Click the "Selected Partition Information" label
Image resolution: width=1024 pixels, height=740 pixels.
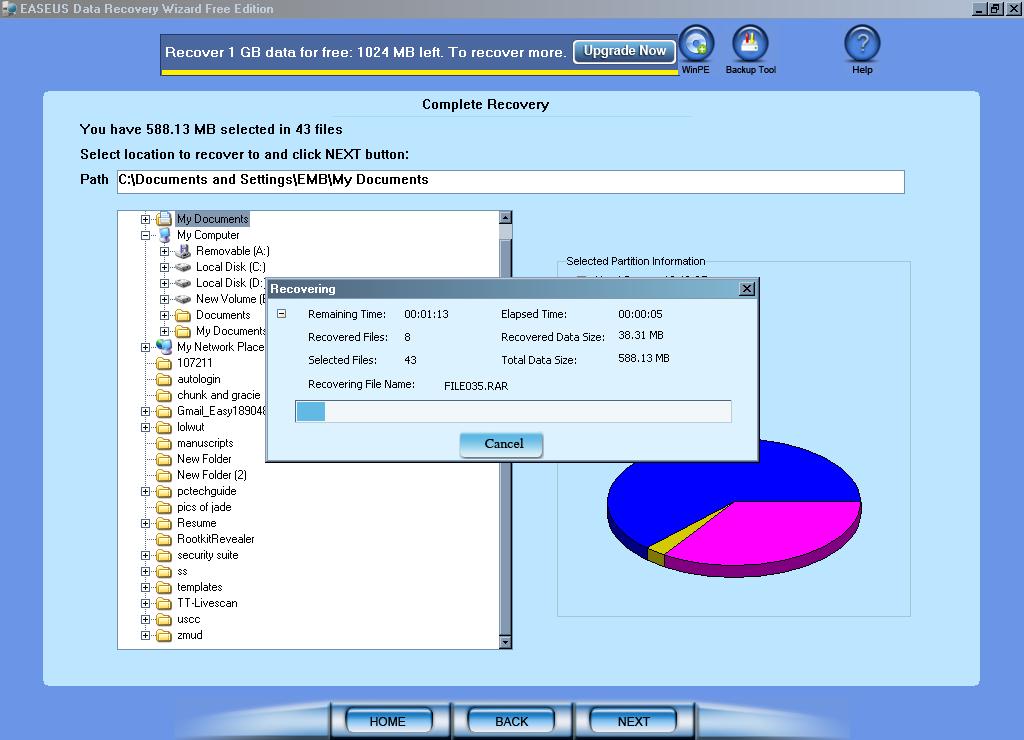(635, 261)
